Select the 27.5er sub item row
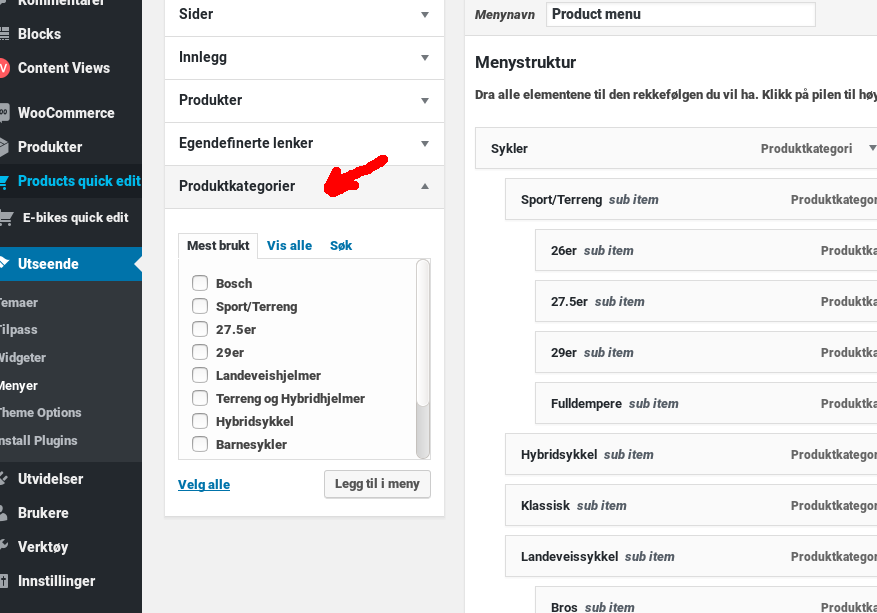 tap(706, 301)
